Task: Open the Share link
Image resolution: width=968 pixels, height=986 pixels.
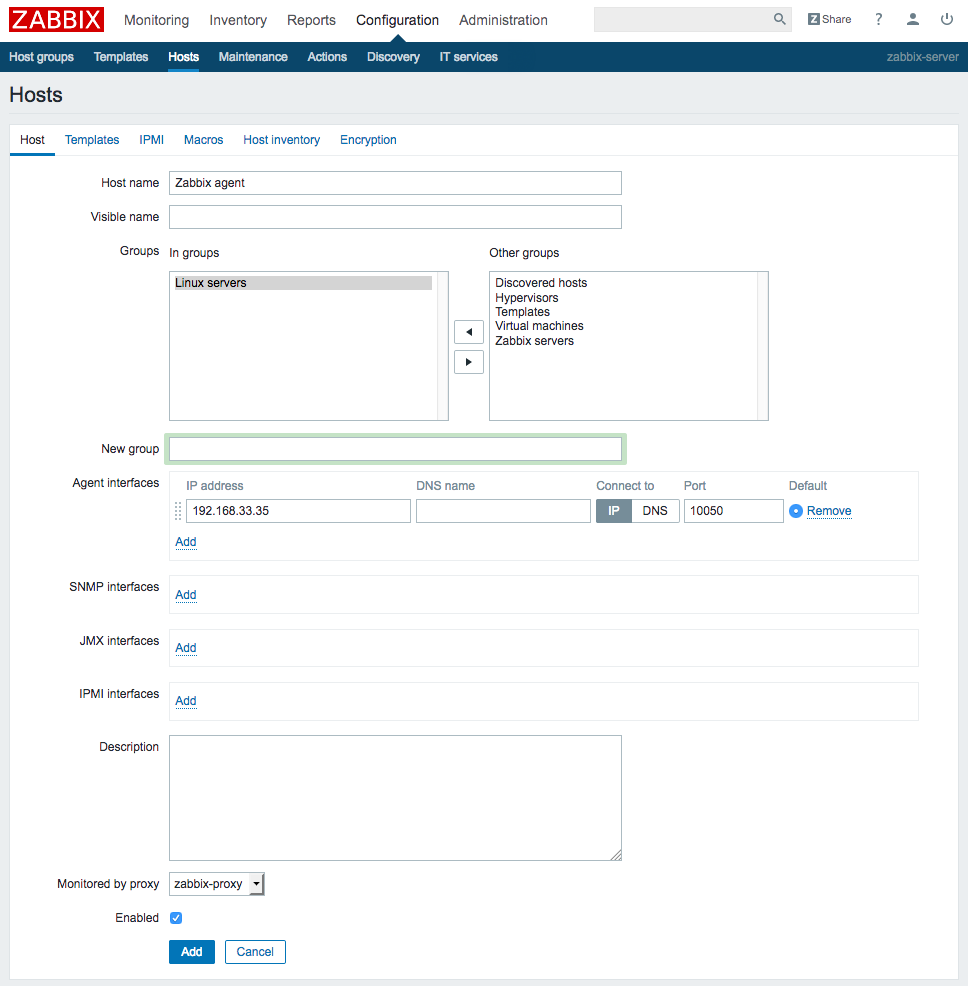Action: [830, 19]
